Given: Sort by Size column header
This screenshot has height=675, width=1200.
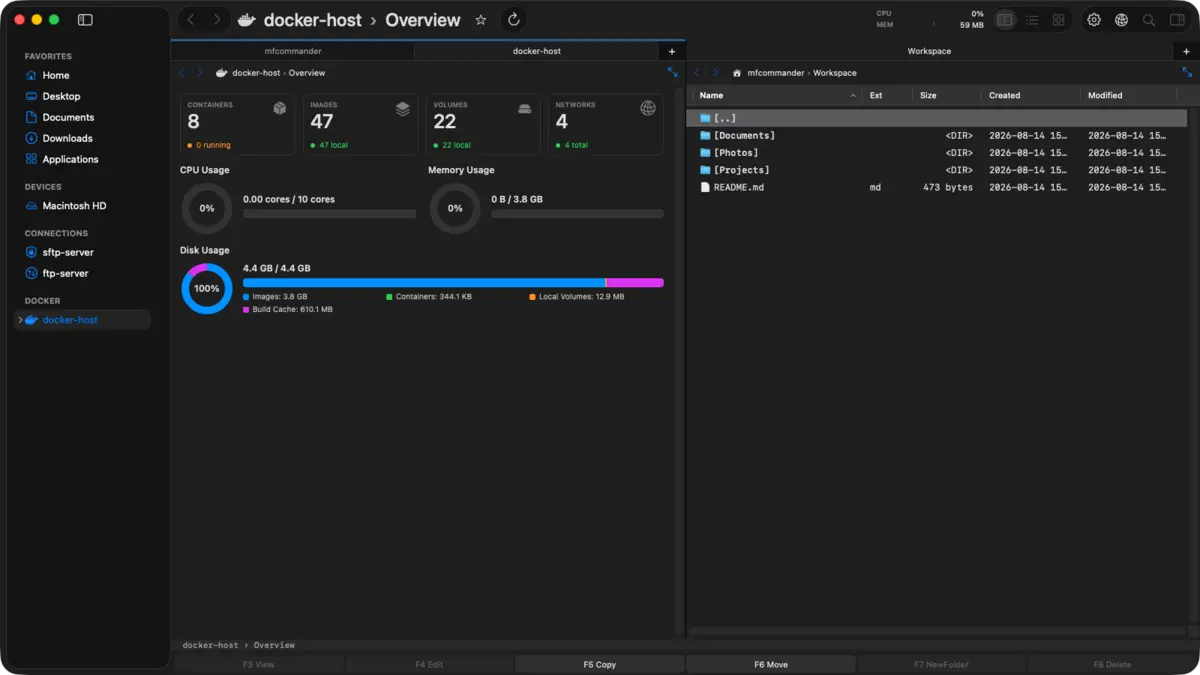Looking at the screenshot, I should [x=947, y=95].
